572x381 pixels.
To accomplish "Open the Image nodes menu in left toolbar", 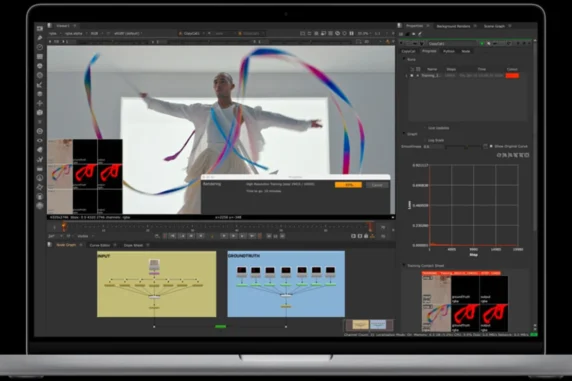I will (40, 28).
